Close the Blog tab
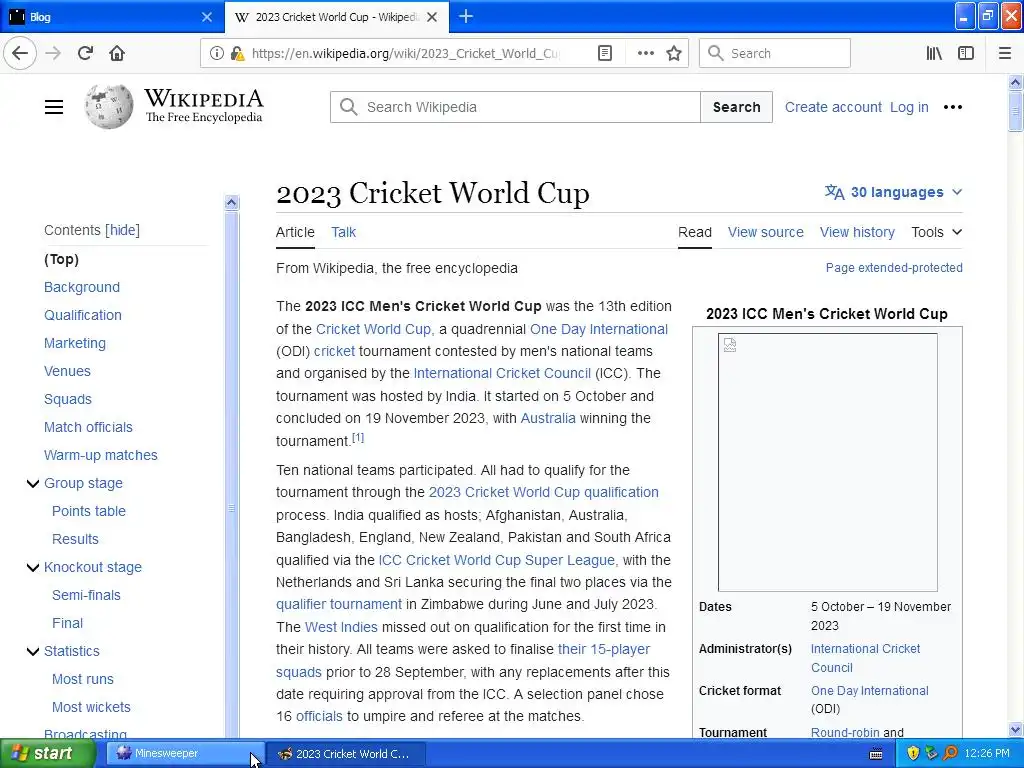The height and width of the screenshot is (768, 1024). point(206,17)
